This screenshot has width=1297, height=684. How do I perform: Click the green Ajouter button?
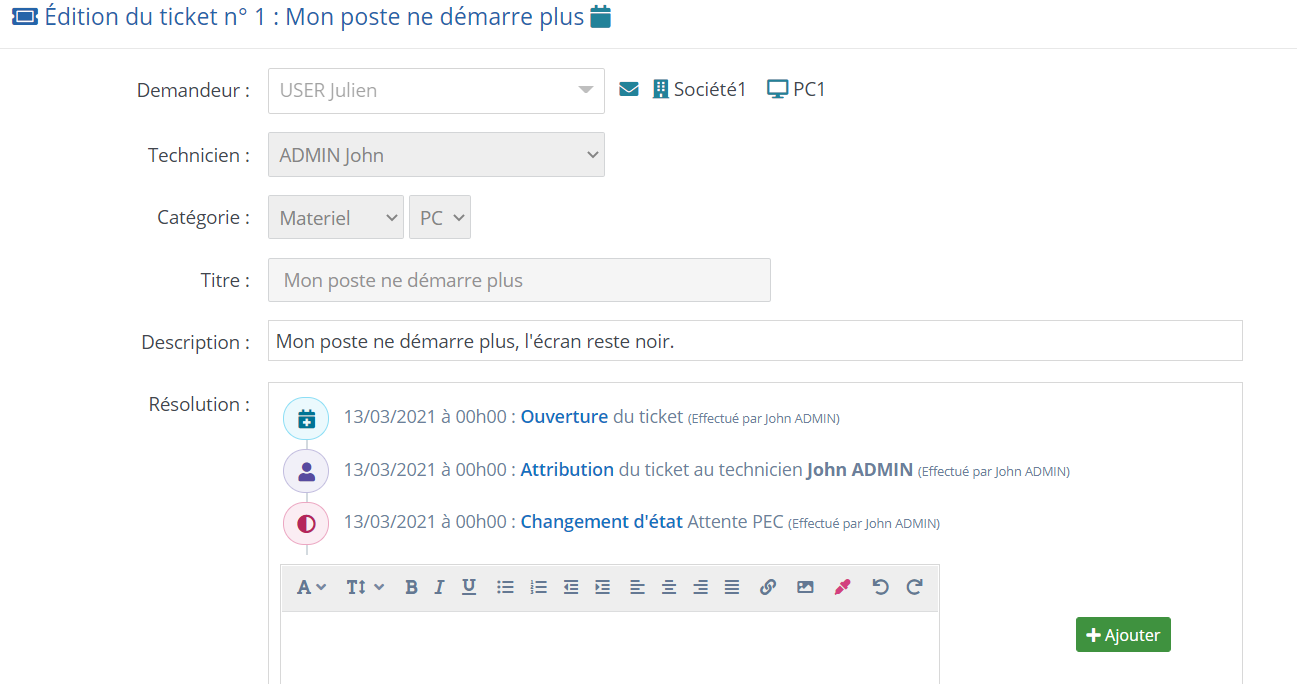1123,635
